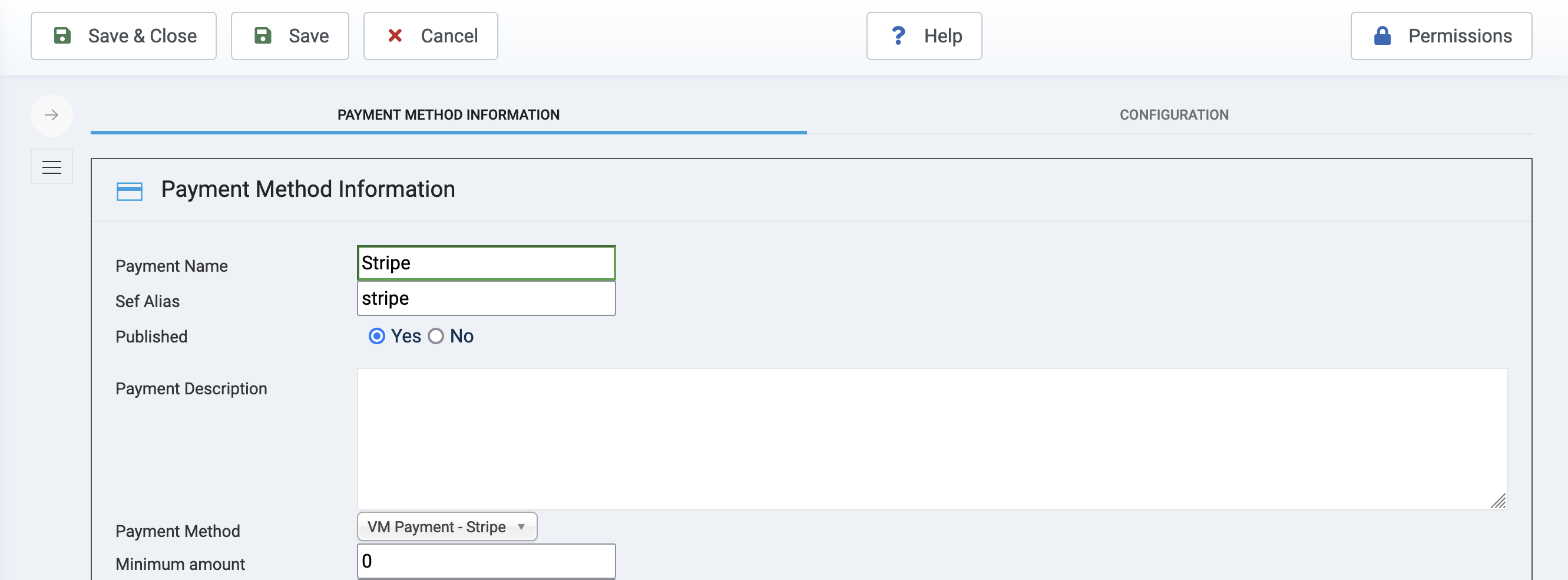Select the Payment Method Information tab

448,115
